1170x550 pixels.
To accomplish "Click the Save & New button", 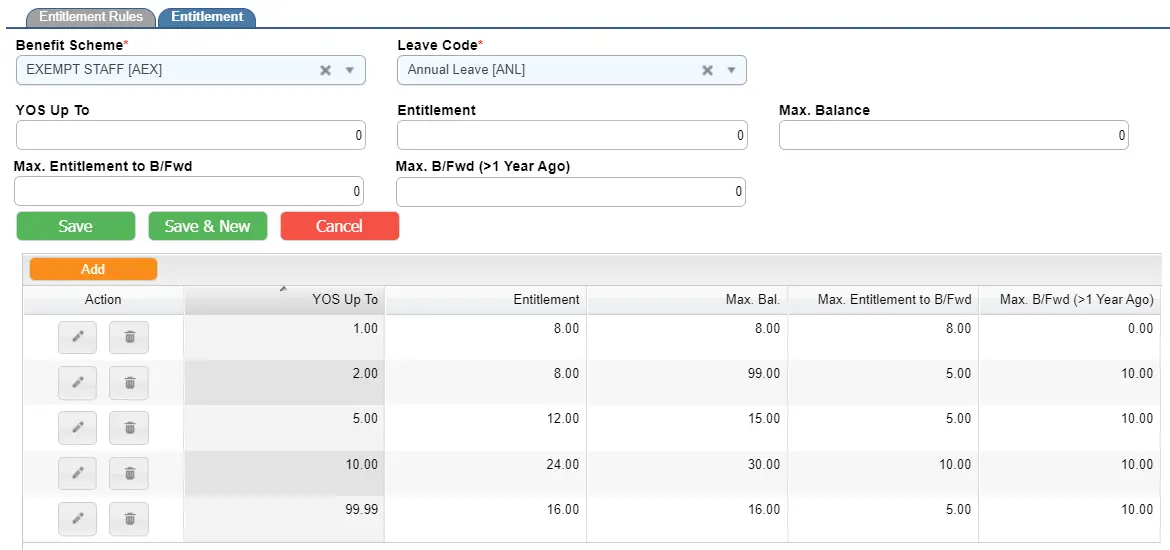I will 207,226.
